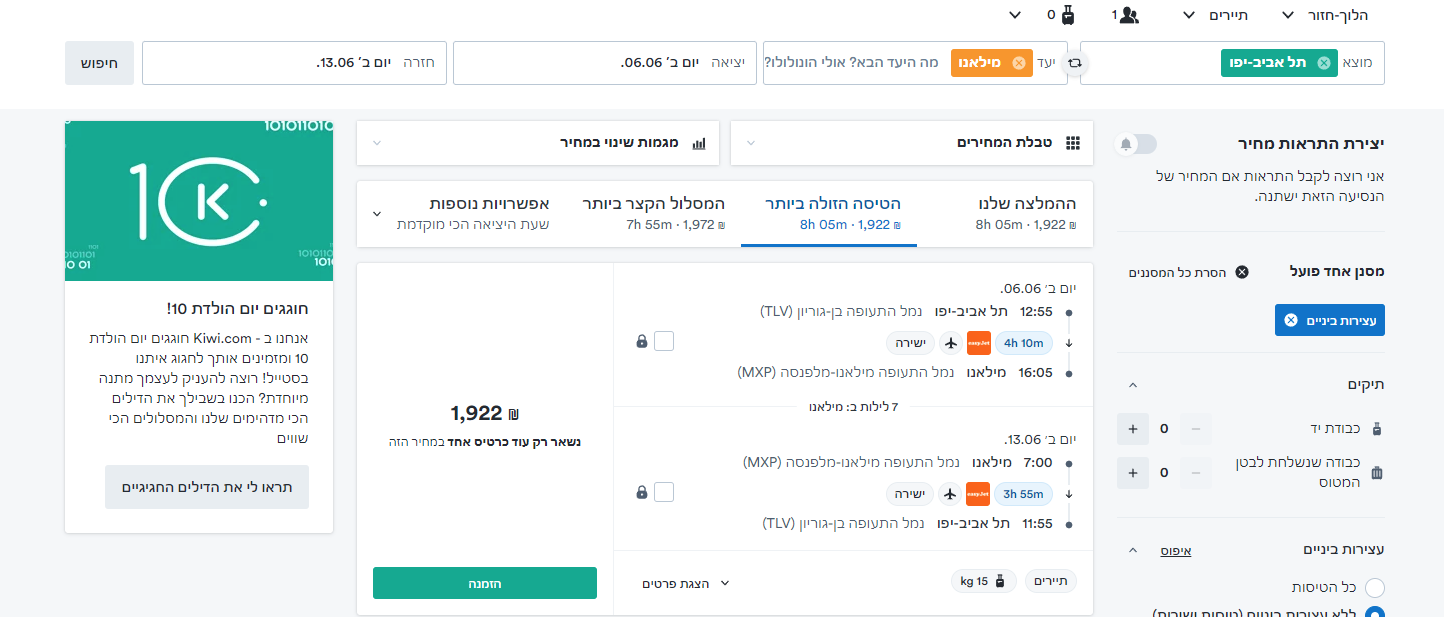Remove the Milano destination tag
Viewport: 1444px width, 617px height.
tap(1019, 63)
